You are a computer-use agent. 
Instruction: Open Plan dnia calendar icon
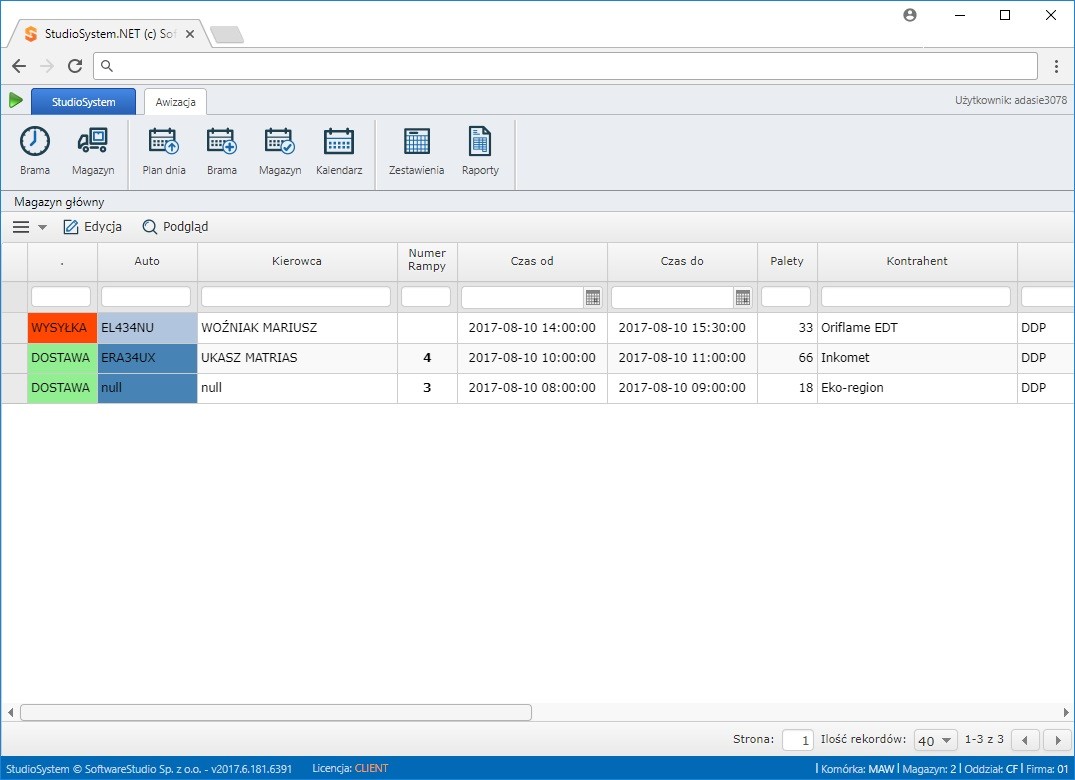pos(163,141)
